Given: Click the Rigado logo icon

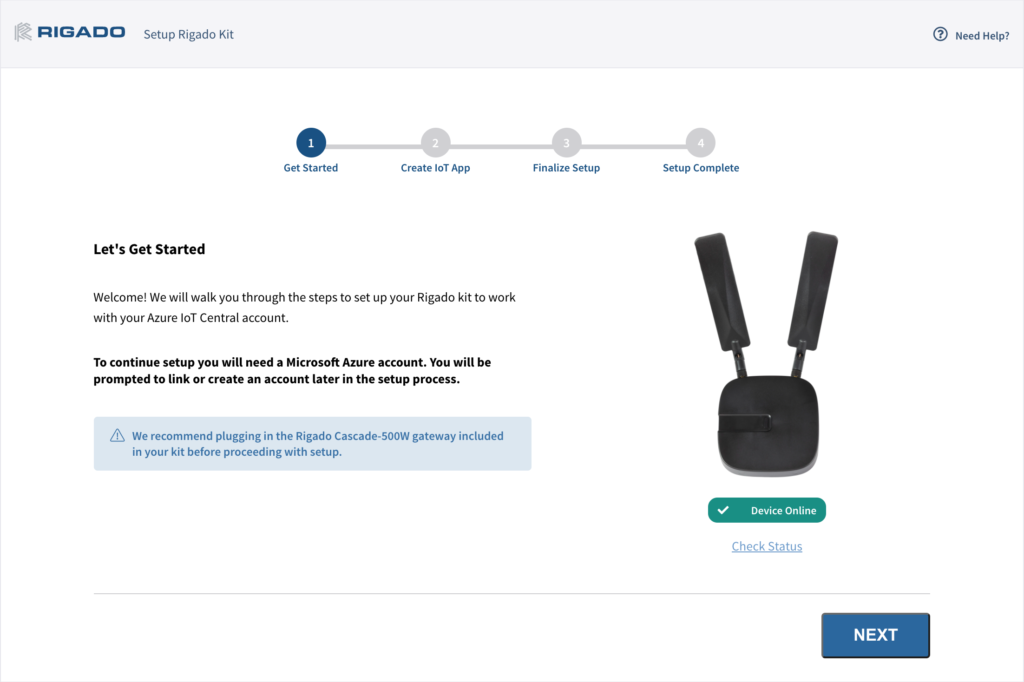Looking at the screenshot, I should (23, 32).
